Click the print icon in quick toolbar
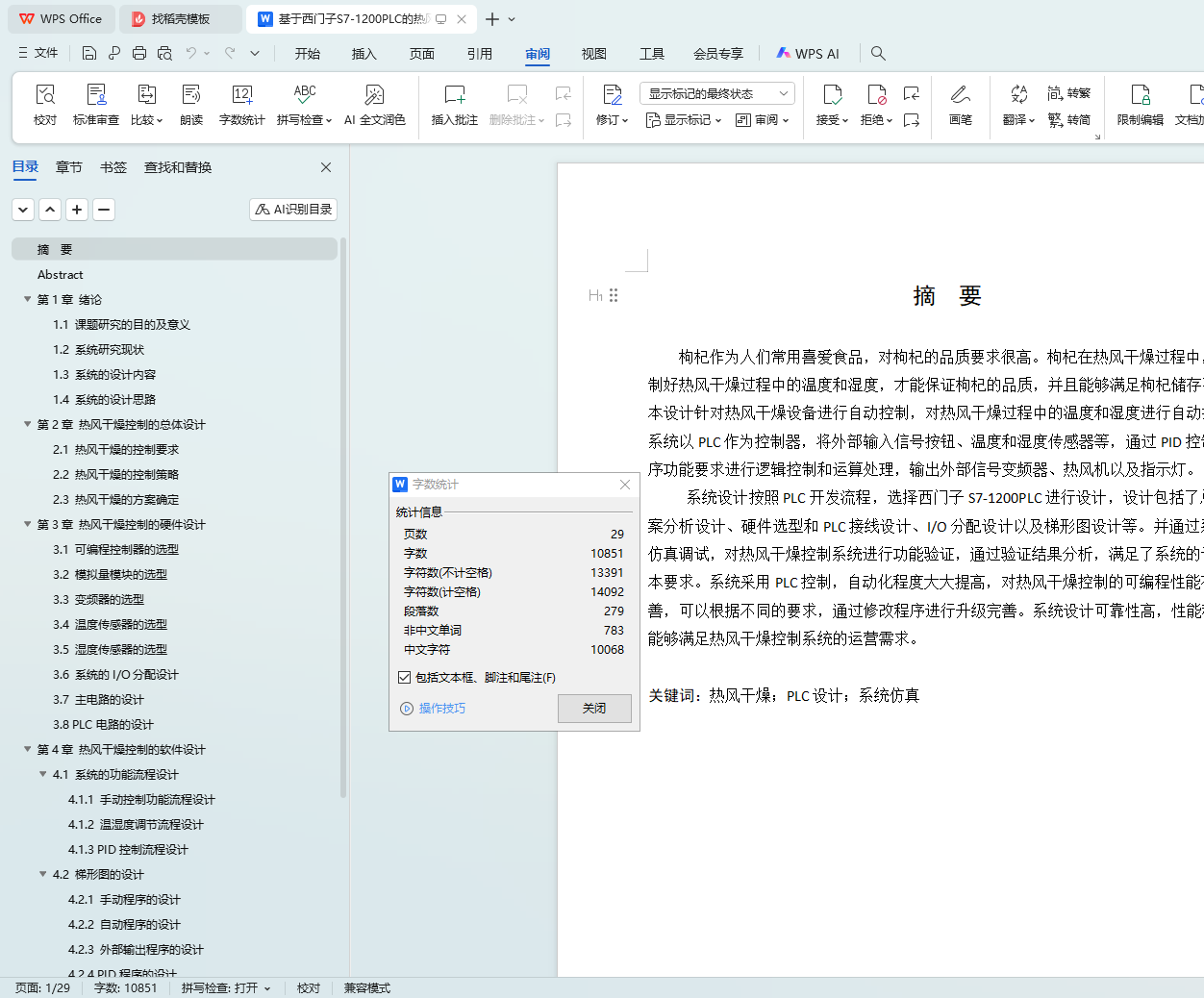The width and height of the screenshot is (1204, 998). coord(139,53)
